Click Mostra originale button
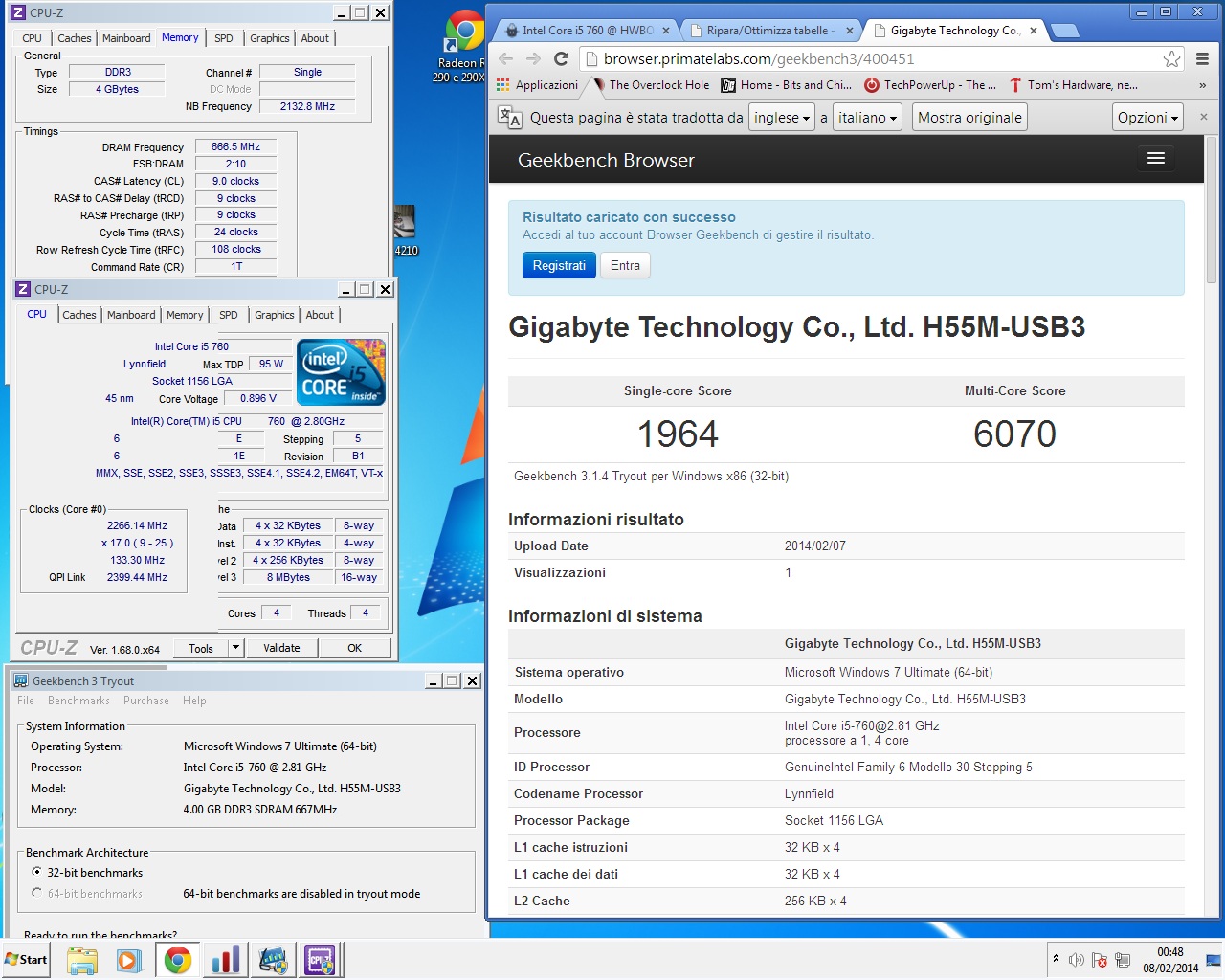The height and width of the screenshot is (980, 1225). coord(969,118)
